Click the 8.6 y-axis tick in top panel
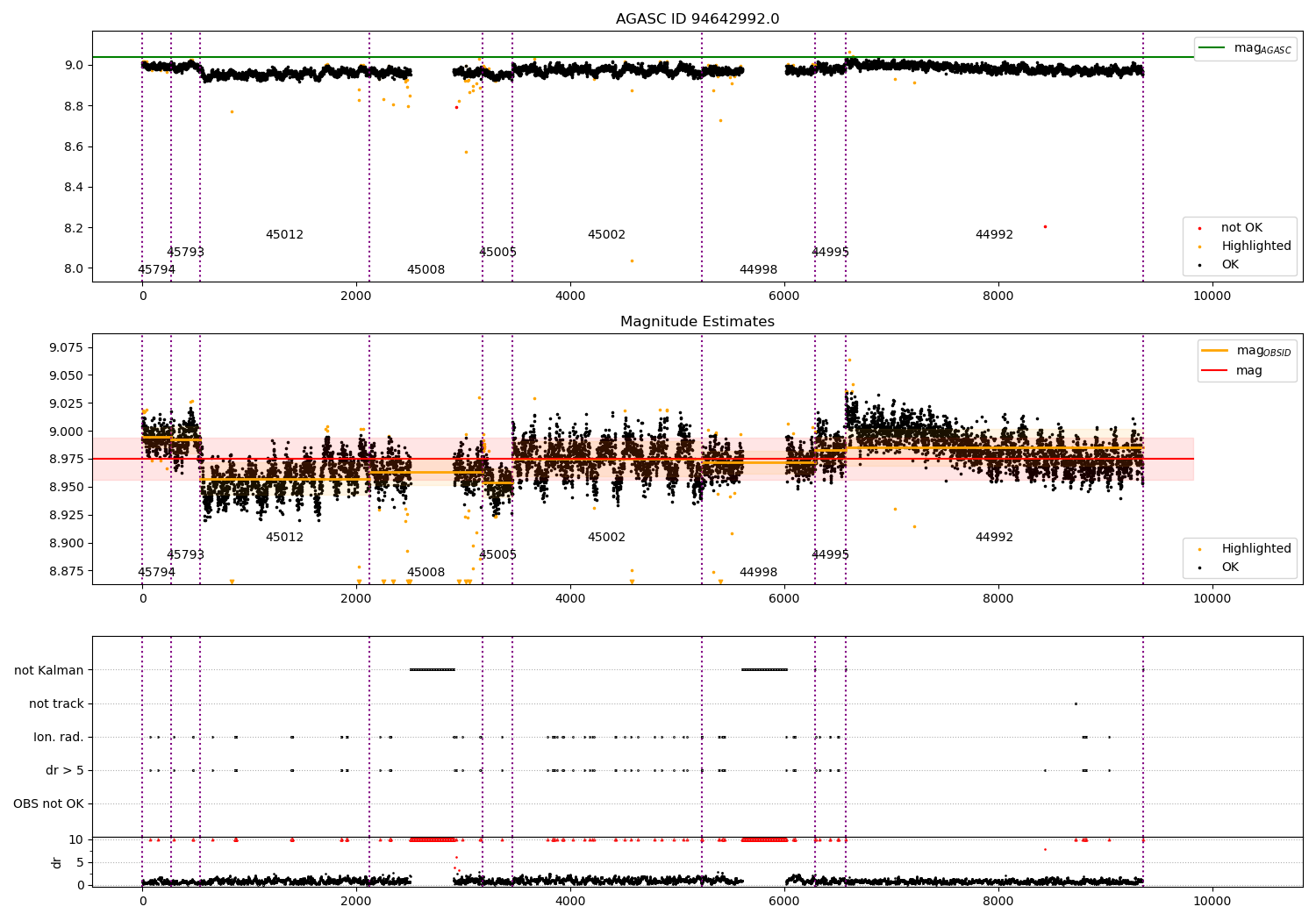 point(74,146)
